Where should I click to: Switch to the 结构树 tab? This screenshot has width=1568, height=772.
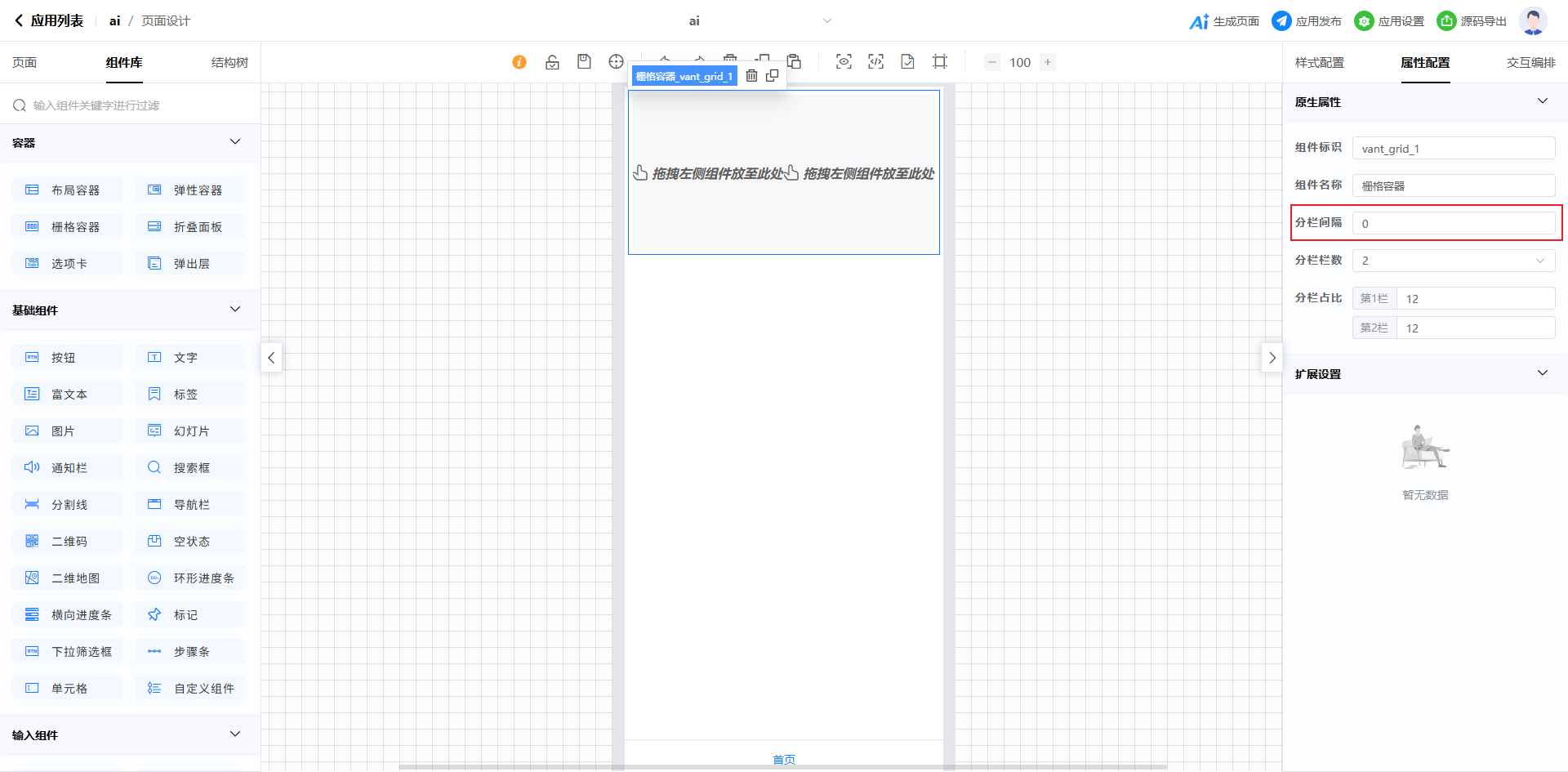[x=229, y=63]
